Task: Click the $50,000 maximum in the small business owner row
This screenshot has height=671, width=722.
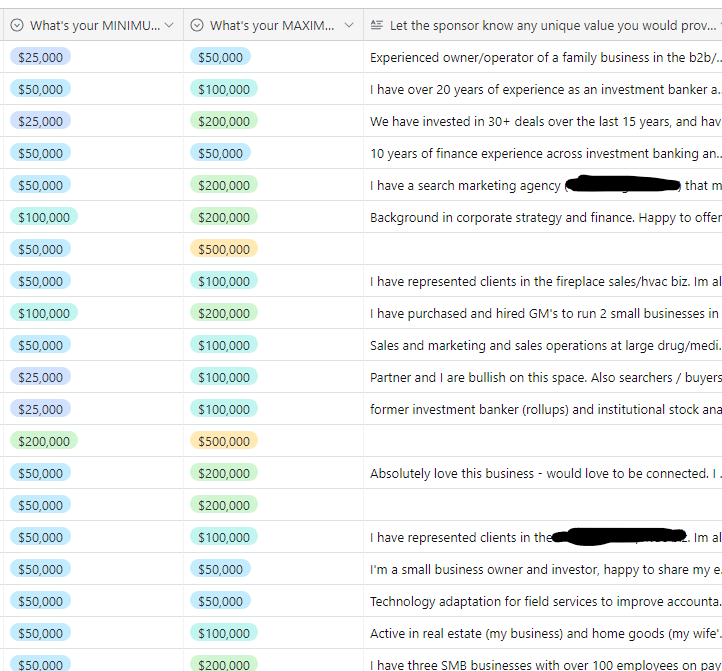Action: click(221, 569)
